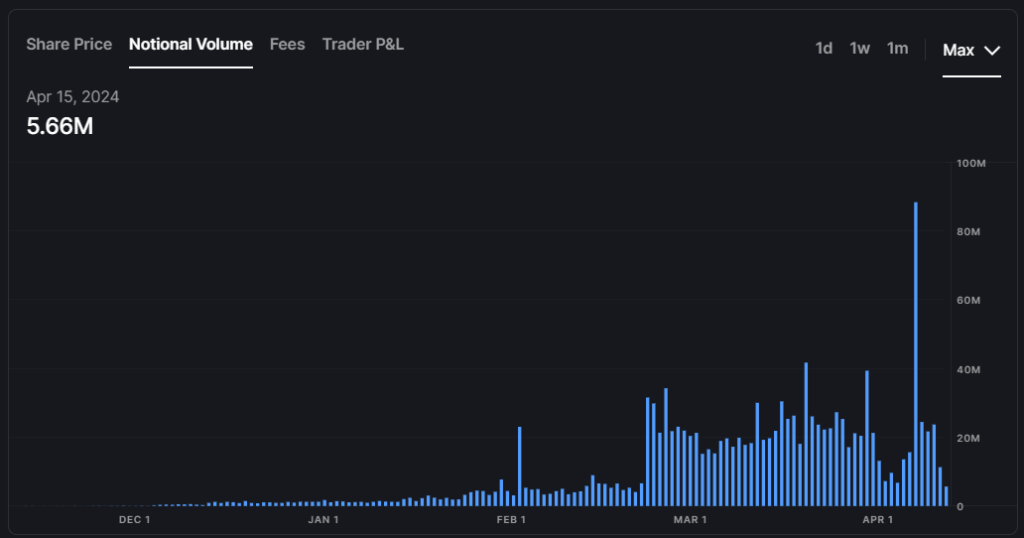Switch to the Trader P&L tab
Screen dimensions: 1024x538
tap(363, 45)
